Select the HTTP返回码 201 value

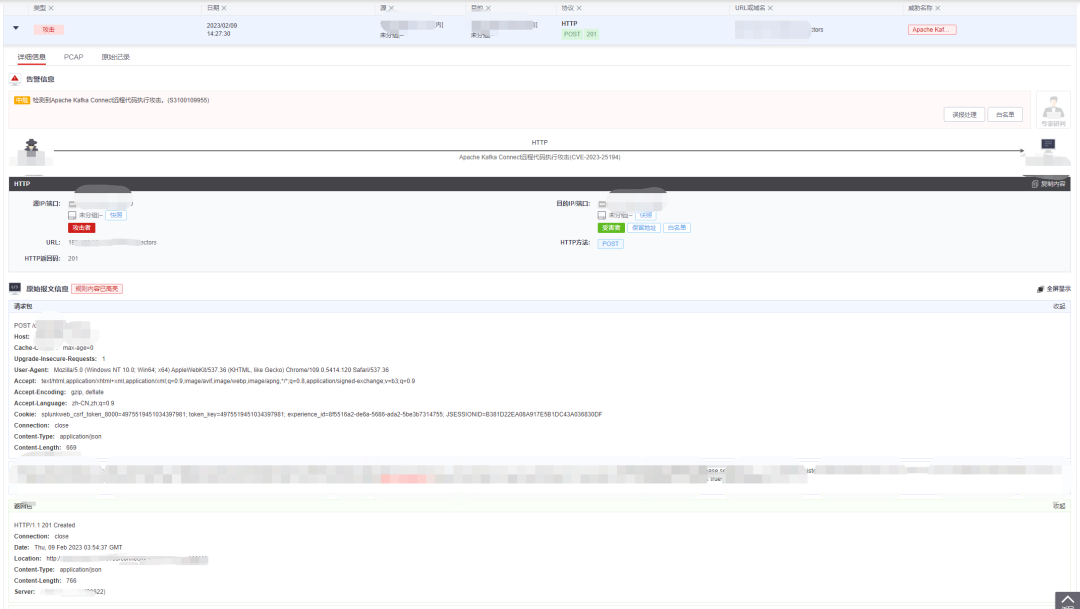click(73, 259)
